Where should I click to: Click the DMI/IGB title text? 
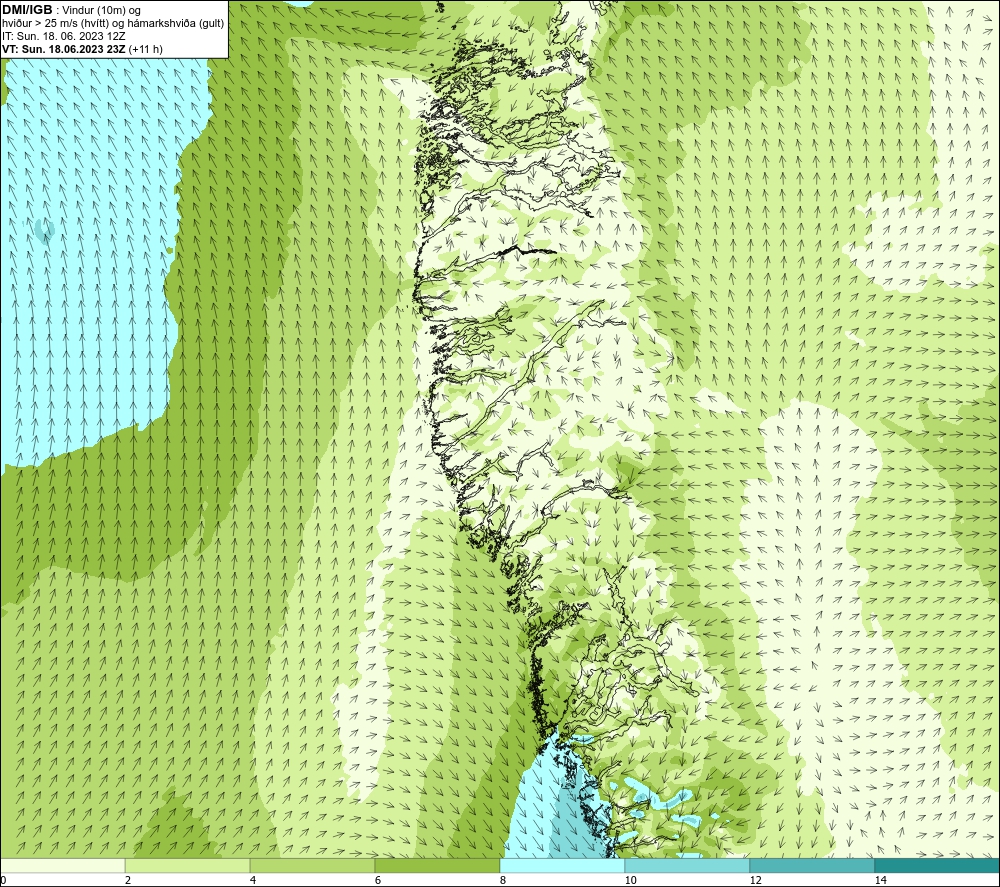coord(27,10)
